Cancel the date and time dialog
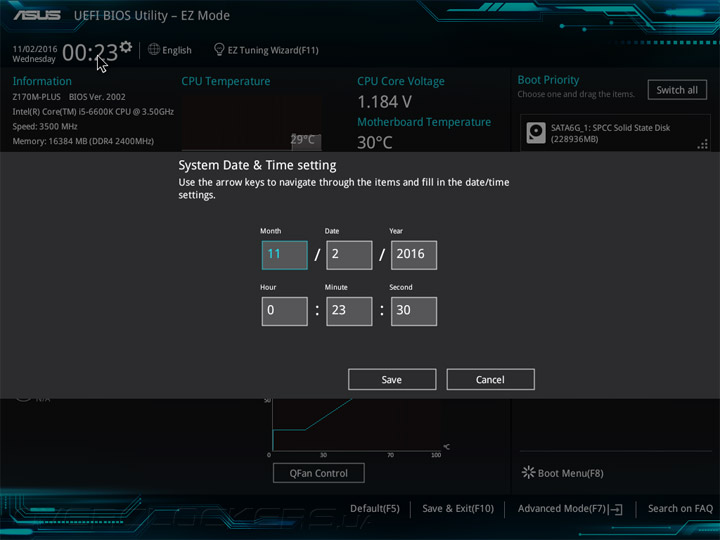The height and width of the screenshot is (540, 720). [x=490, y=379]
